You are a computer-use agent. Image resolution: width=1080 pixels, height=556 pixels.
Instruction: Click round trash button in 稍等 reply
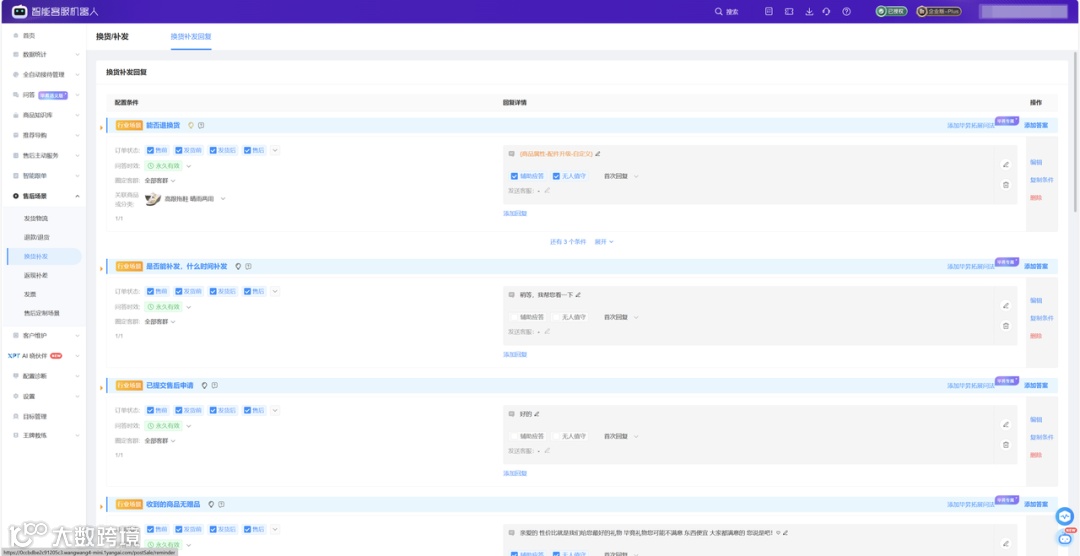[x=1006, y=326]
